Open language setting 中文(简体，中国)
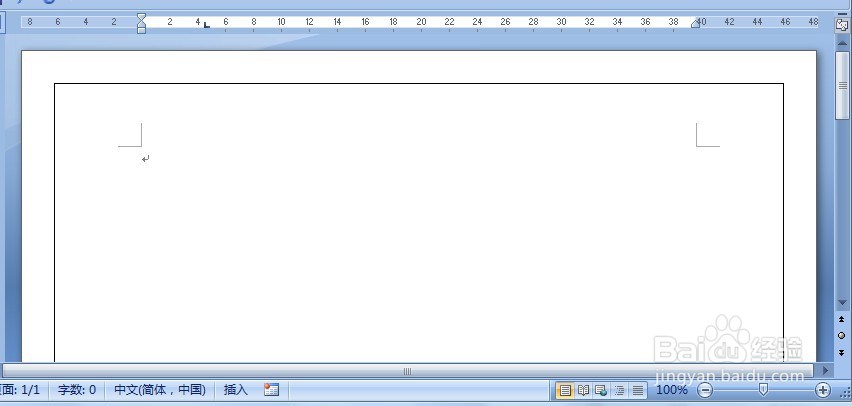Viewport: 852px width, 406px height. pyautogui.click(x=160, y=390)
